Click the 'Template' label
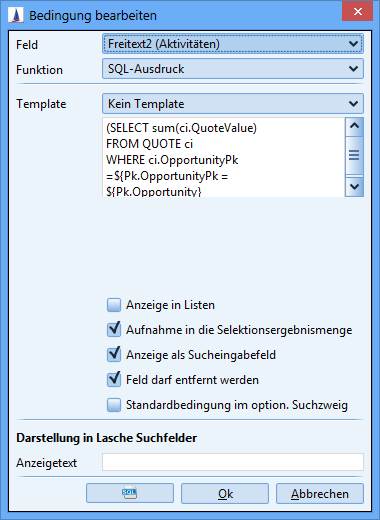 click(x=41, y=104)
